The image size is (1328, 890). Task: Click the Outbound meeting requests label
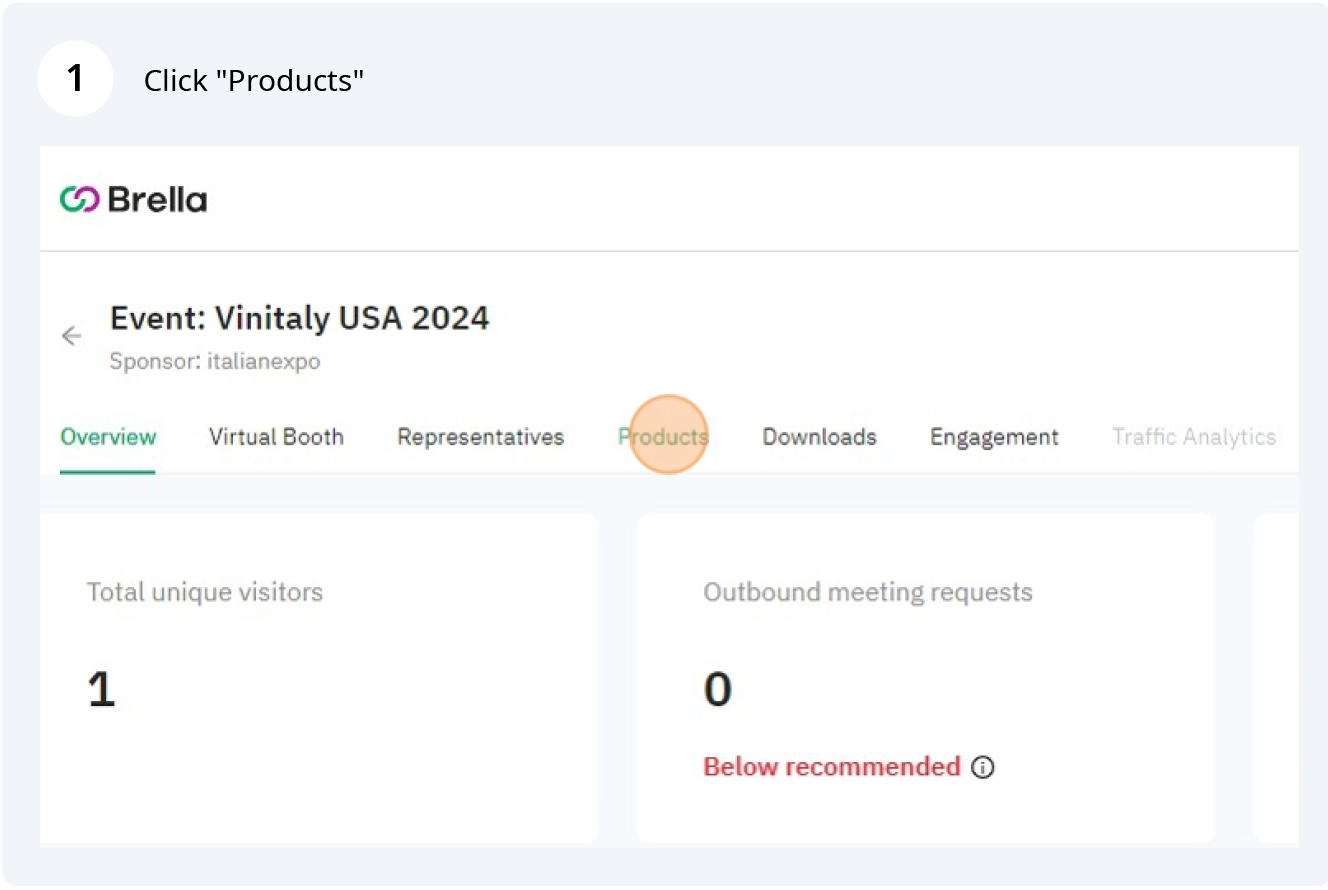point(868,592)
